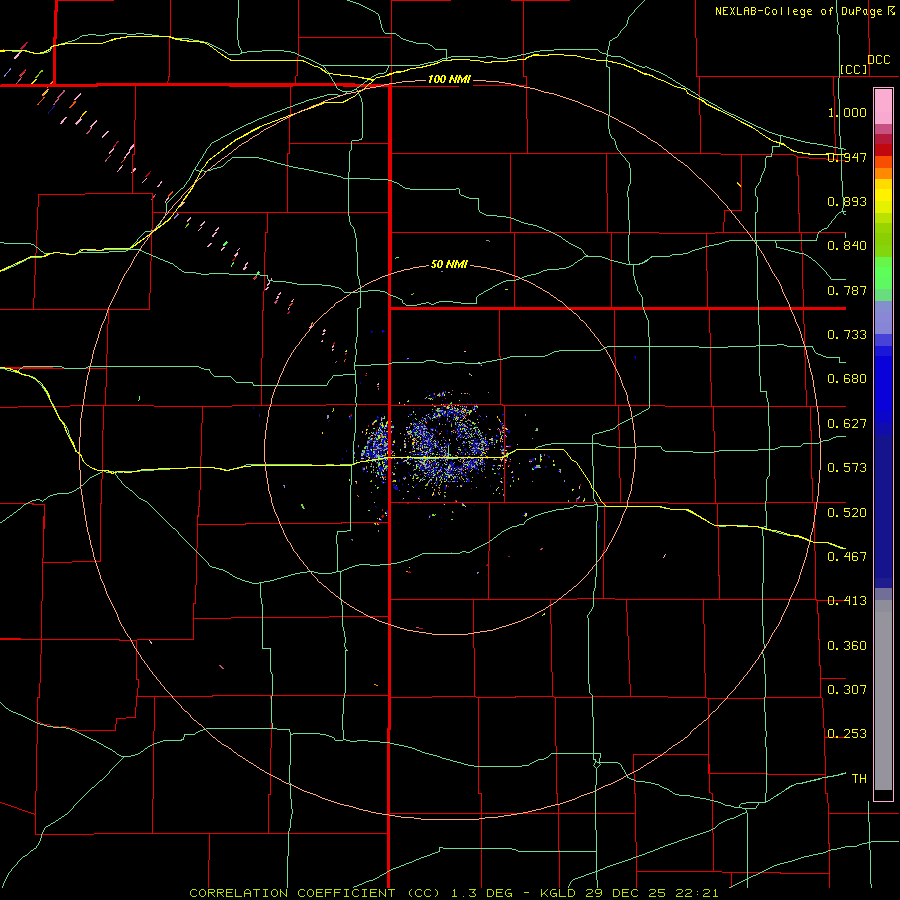Click the Correlation Coefficient caption at bottom
Viewport: 900px width, 900px height.
click(x=453, y=893)
